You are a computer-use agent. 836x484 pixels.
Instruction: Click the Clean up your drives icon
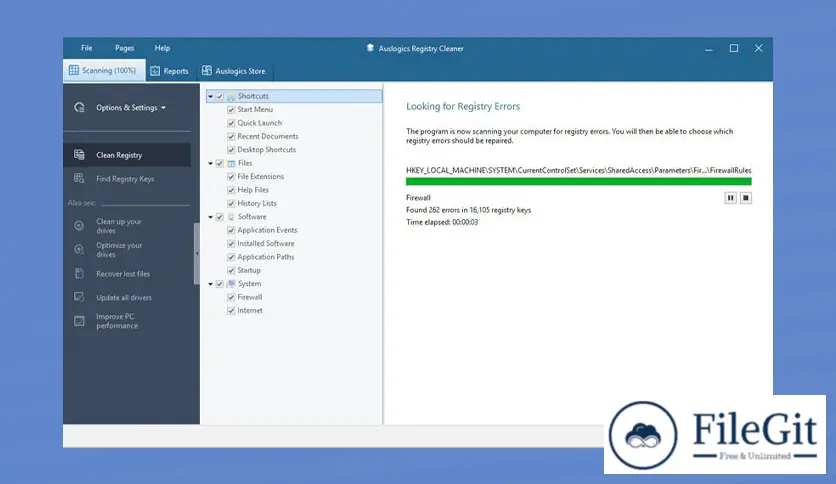[x=79, y=225]
